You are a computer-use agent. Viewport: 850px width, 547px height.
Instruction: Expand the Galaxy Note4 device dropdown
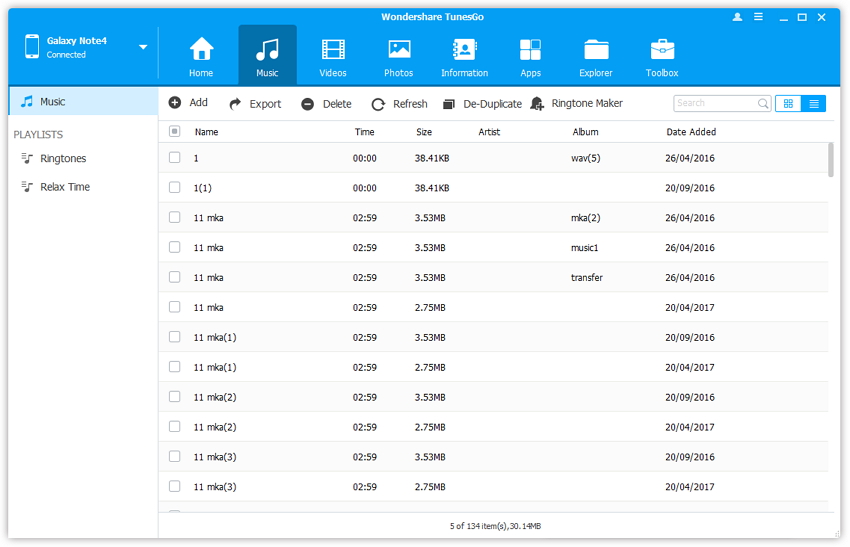[143, 47]
